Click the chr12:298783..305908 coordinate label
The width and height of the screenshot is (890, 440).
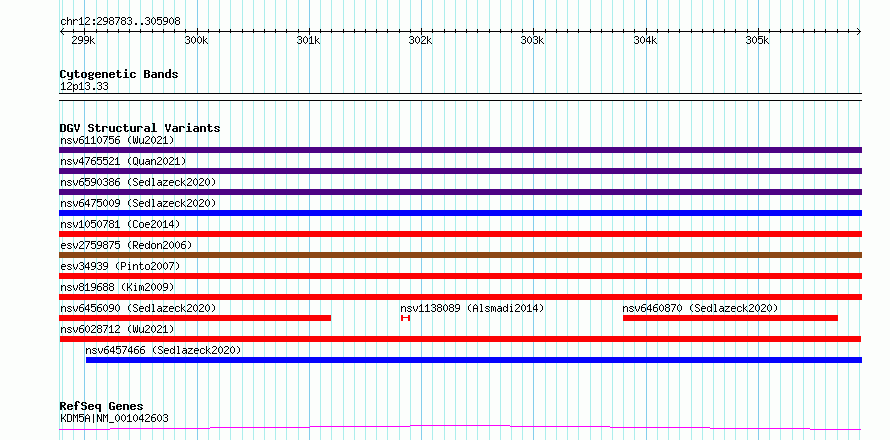[x=120, y=22]
